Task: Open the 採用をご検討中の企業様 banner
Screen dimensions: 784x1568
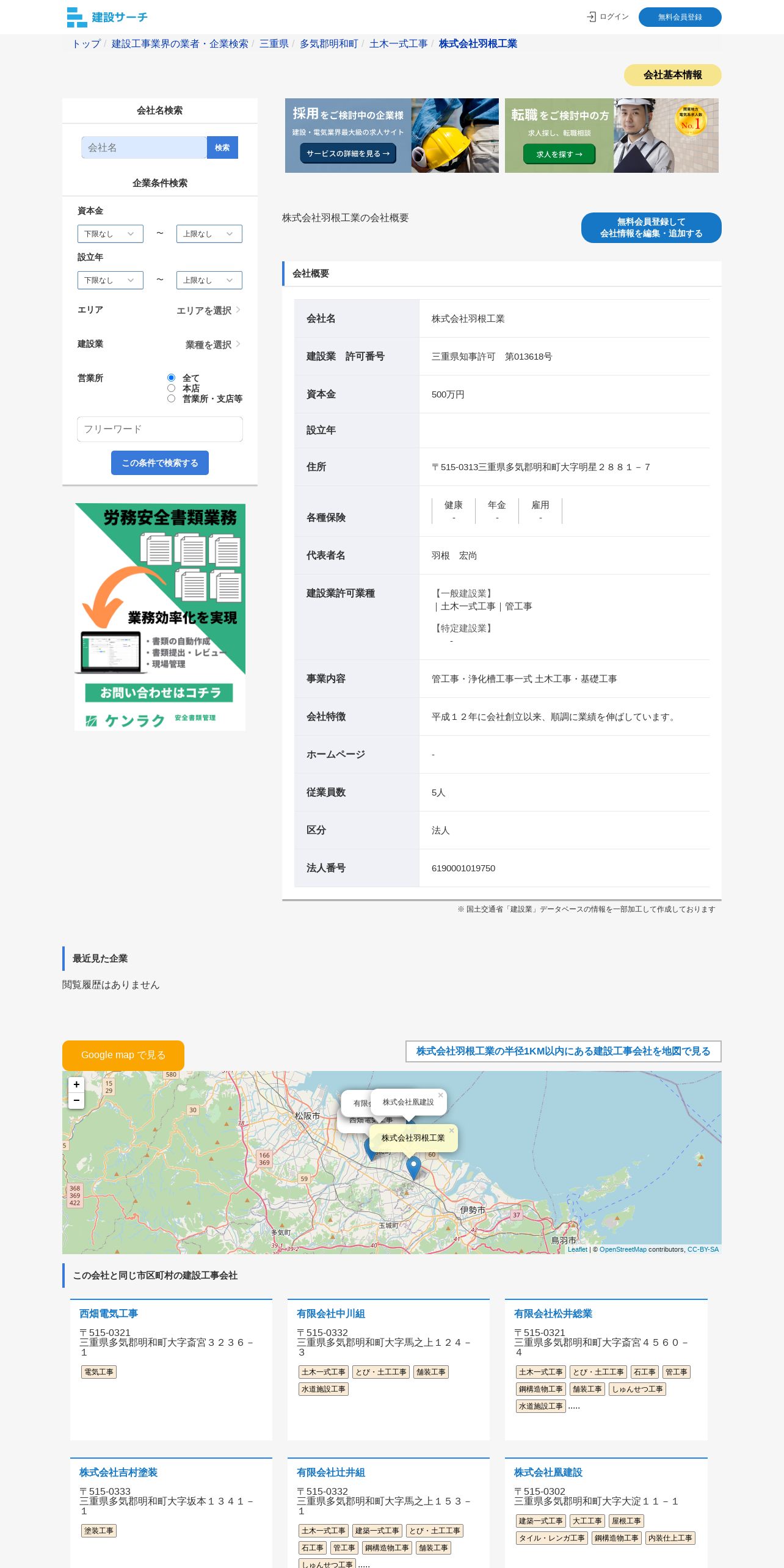Action: (x=392, y=136)
